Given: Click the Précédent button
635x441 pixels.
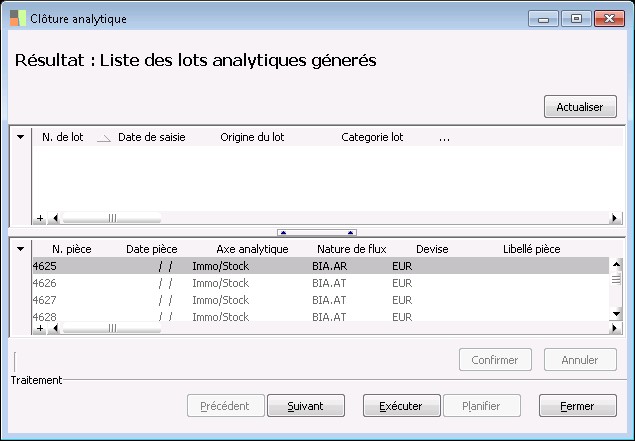Looking at the screenshot, I should pyautogui.click(x=226, y=406).
